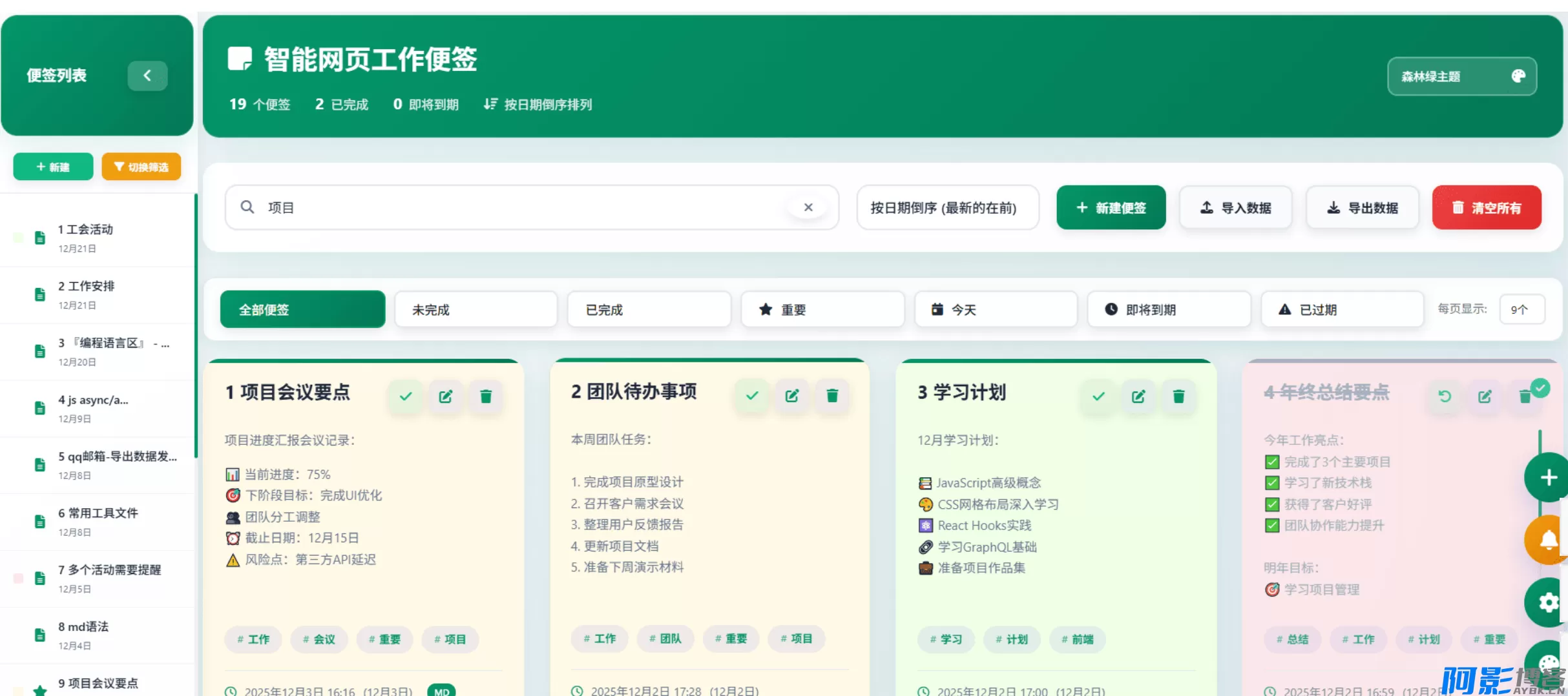Mark 项目会议要点 note as completed
1568x696 pixels.
pos(406,396)
